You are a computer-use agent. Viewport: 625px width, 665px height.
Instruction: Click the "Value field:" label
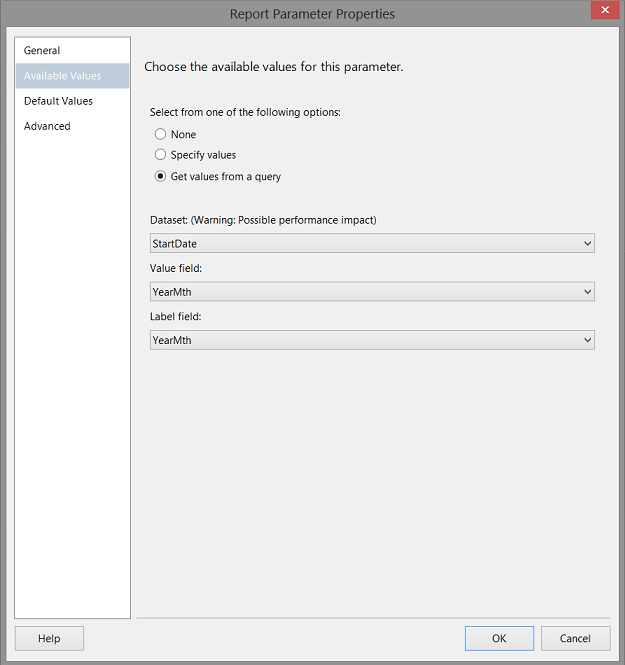click(177, 268)
